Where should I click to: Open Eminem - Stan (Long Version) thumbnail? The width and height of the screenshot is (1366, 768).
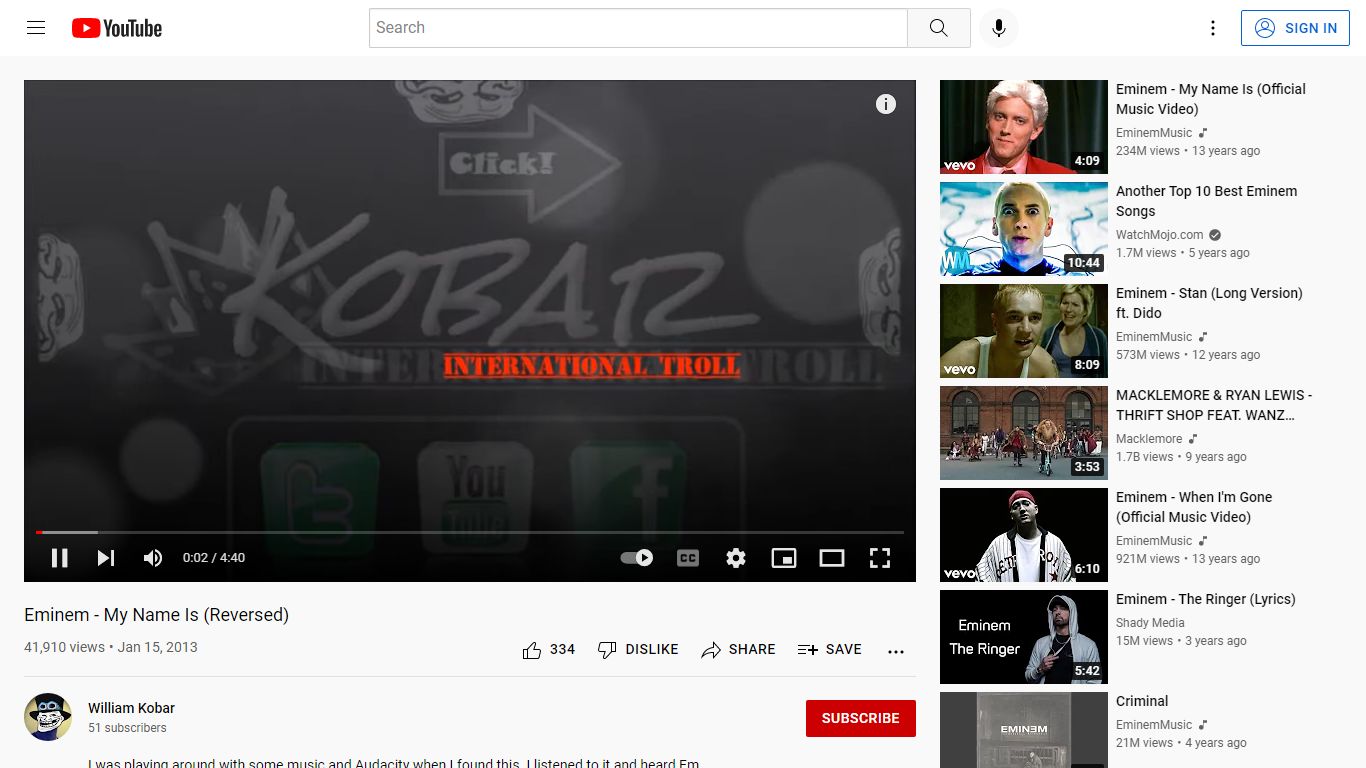pos(1024,331)
